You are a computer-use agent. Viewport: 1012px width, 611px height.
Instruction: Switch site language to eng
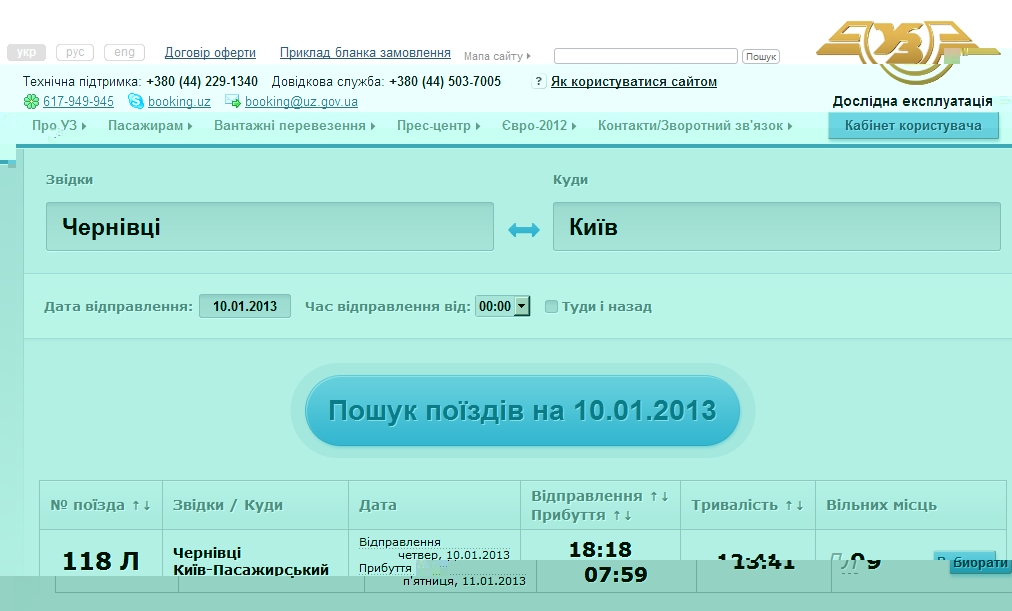pyautogui.click(x=124, y=53)
